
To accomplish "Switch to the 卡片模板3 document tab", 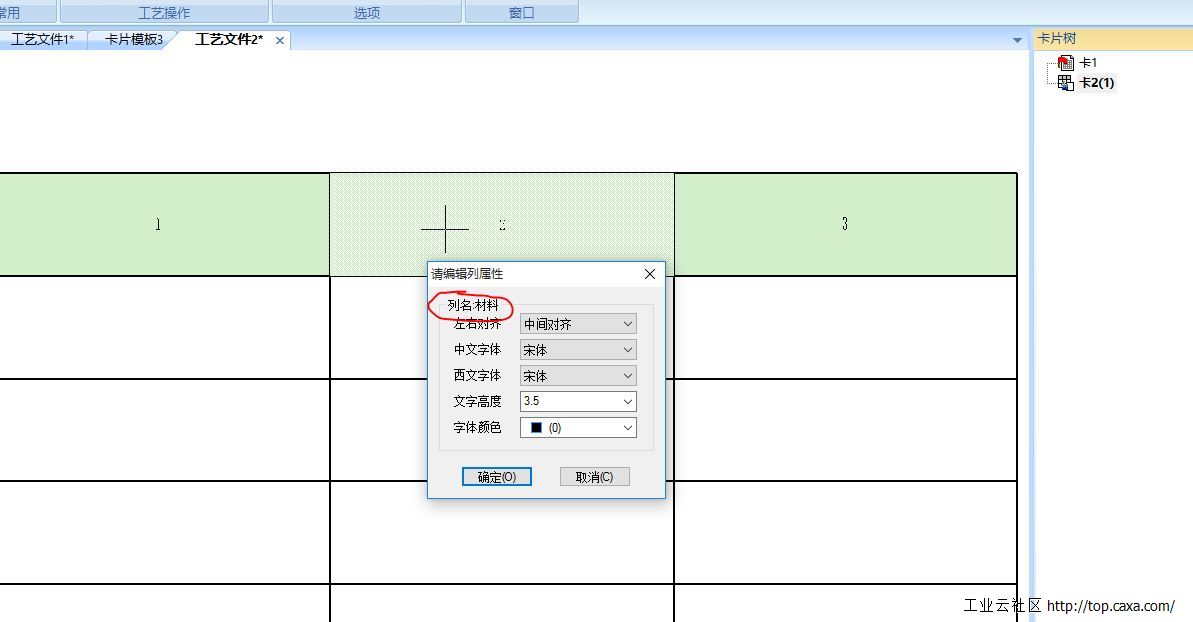I will (134, 40).
